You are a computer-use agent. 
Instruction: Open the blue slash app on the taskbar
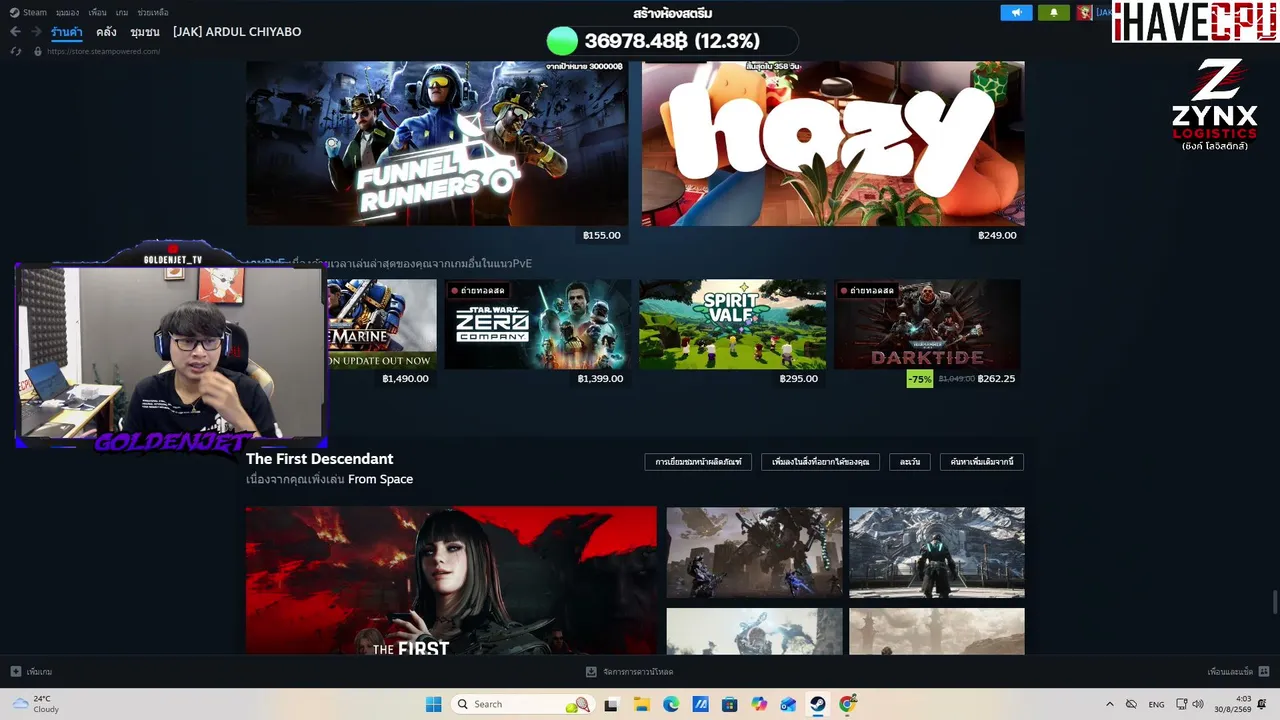tap(700, 704)
